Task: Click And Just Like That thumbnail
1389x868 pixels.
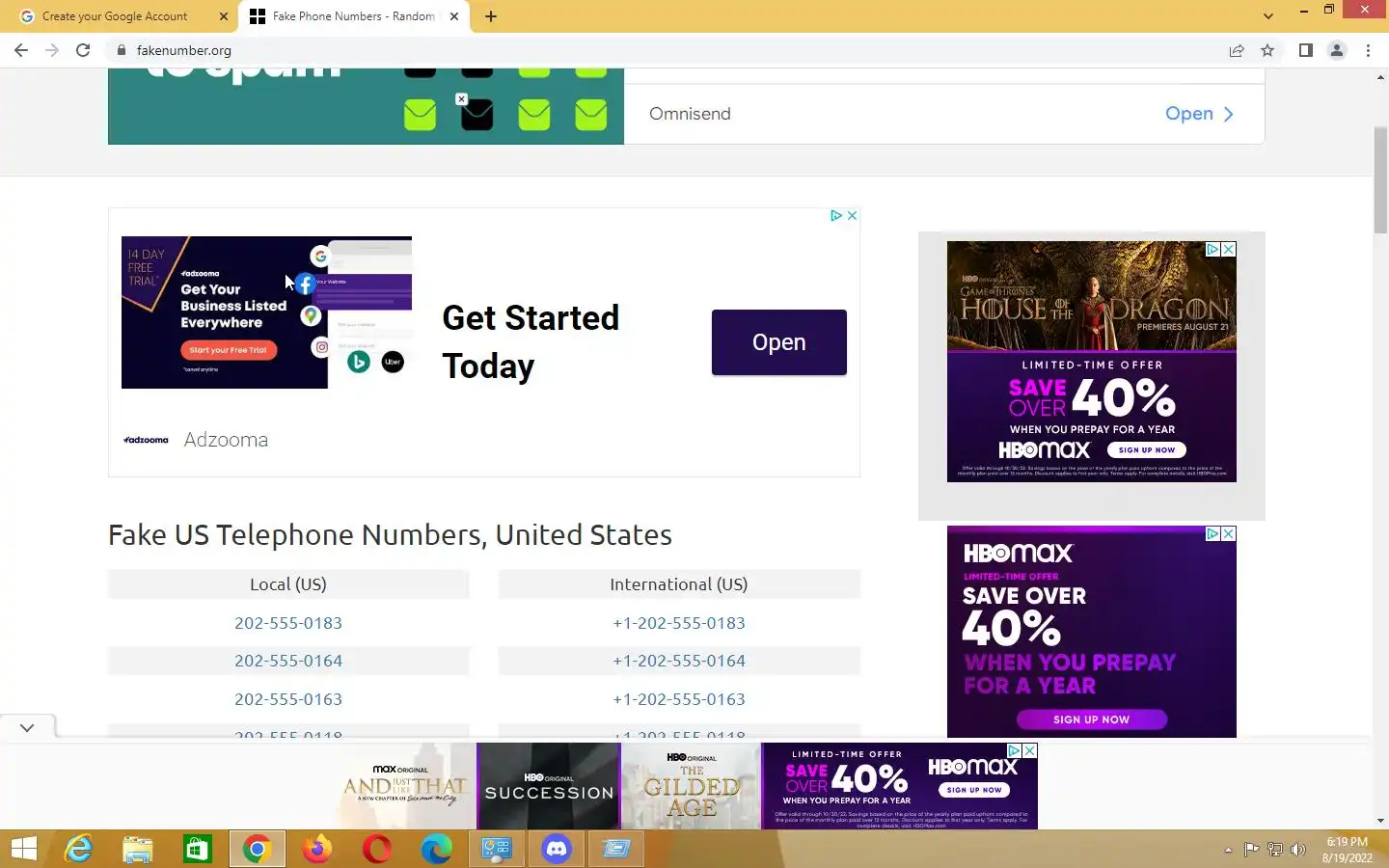Action: (405, 786)
